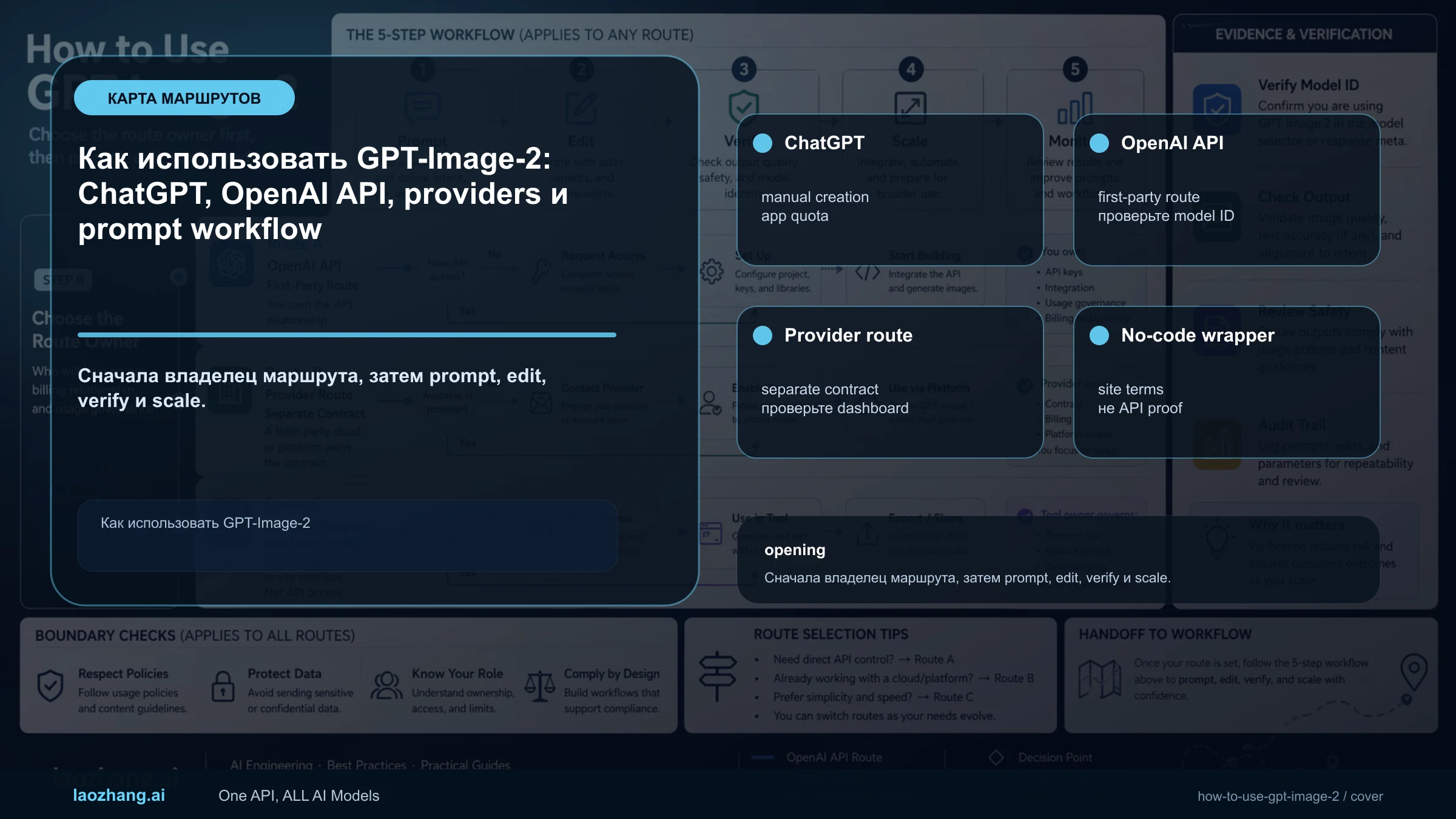Screen dimensions: 1456x819
Task: Click the lightbulb icon beside 'Why it matters'
Action: tap(1217, 540)
